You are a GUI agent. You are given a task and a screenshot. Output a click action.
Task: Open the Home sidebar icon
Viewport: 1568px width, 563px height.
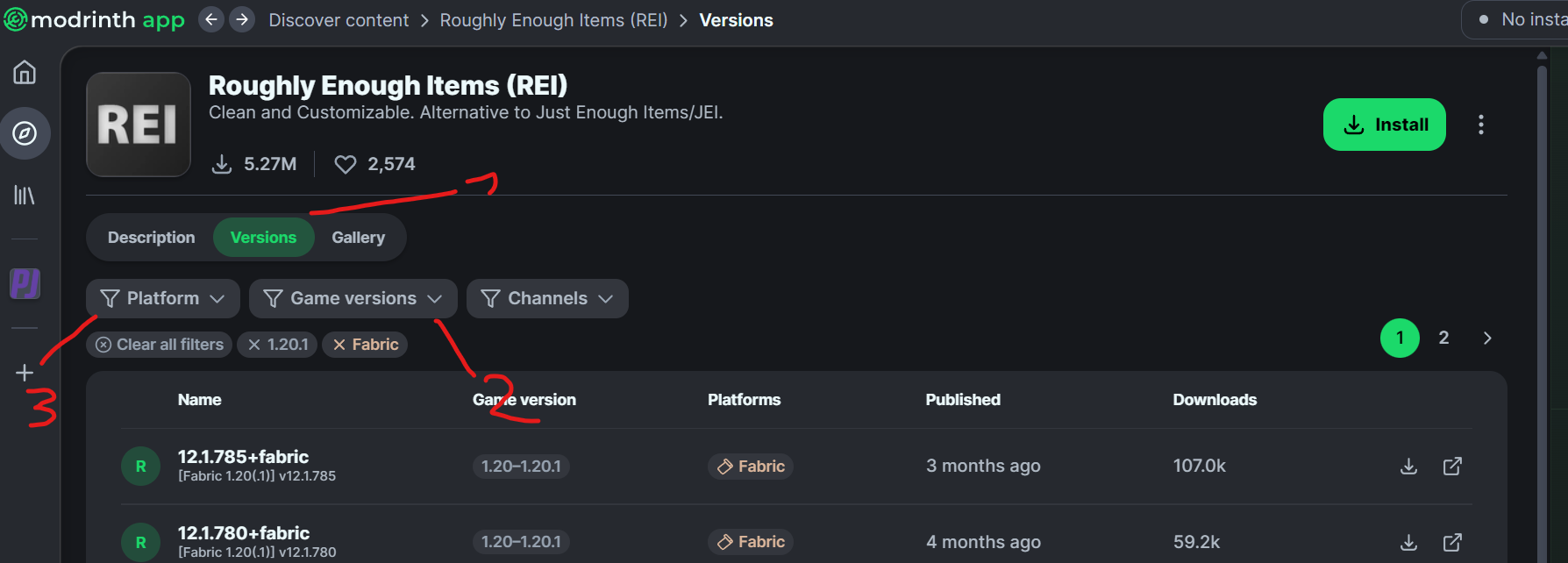coord(25,72)
